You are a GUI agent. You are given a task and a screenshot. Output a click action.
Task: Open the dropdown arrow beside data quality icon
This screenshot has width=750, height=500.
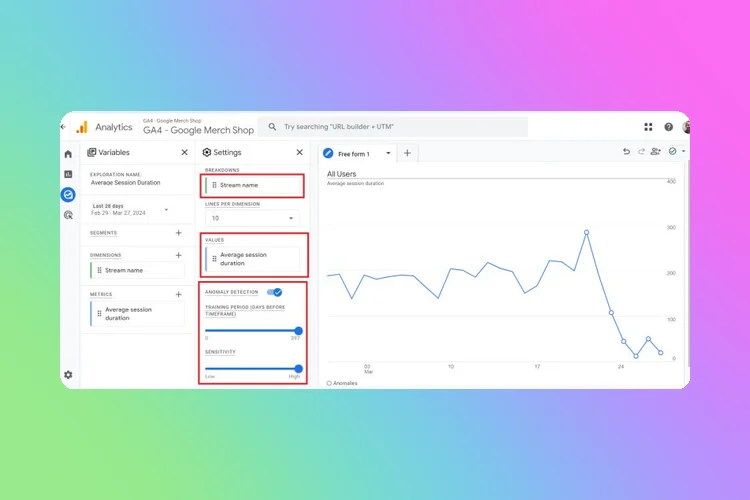[684, 151]
